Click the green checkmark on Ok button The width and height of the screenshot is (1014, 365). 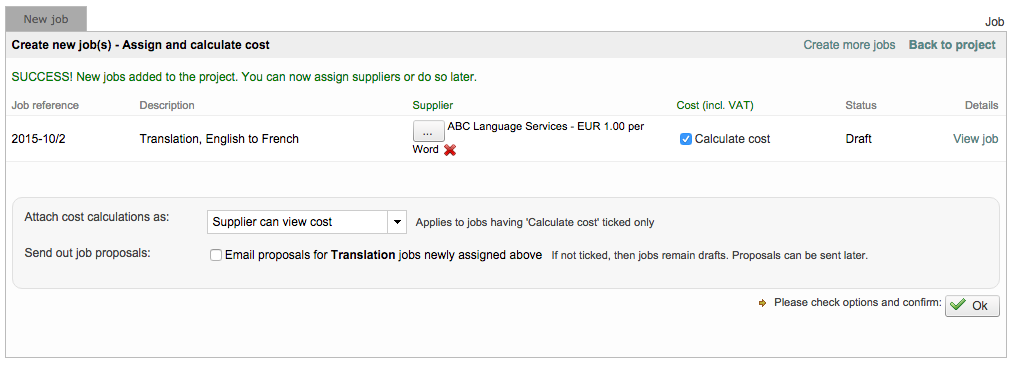pos(958,305)
